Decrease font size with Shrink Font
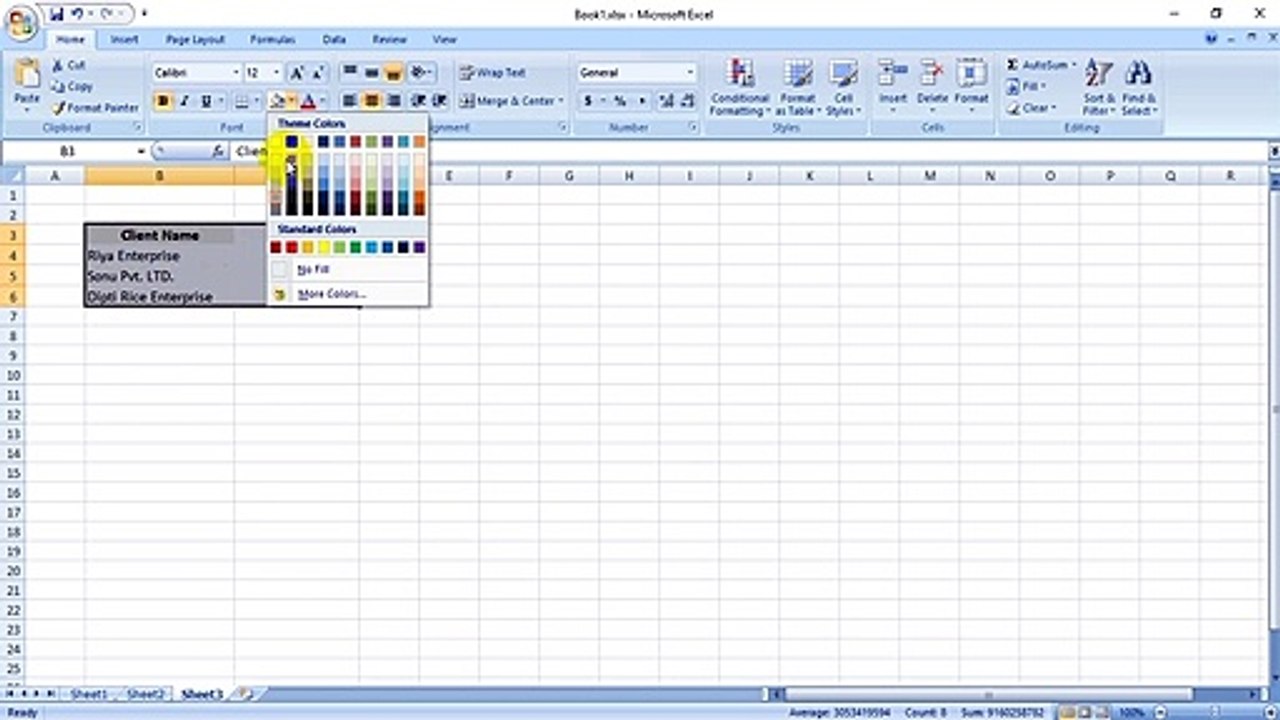 click(x=318, y=73)
